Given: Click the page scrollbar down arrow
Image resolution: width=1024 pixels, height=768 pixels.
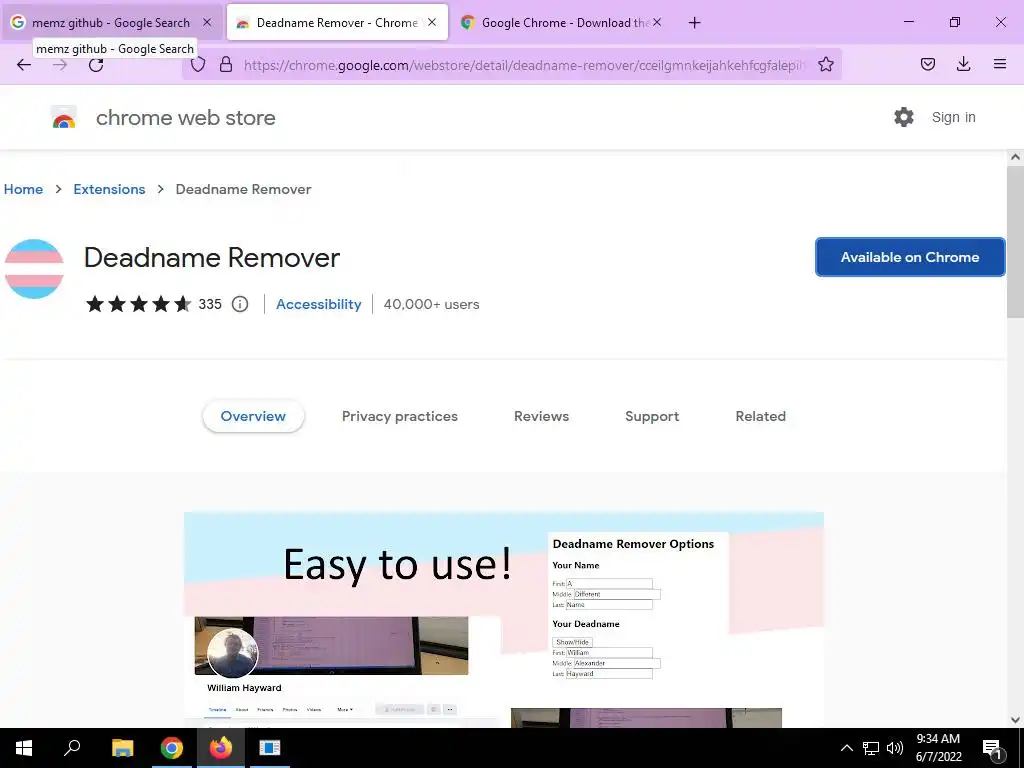Looking at the screenshot, I should tap(1015, 720).
